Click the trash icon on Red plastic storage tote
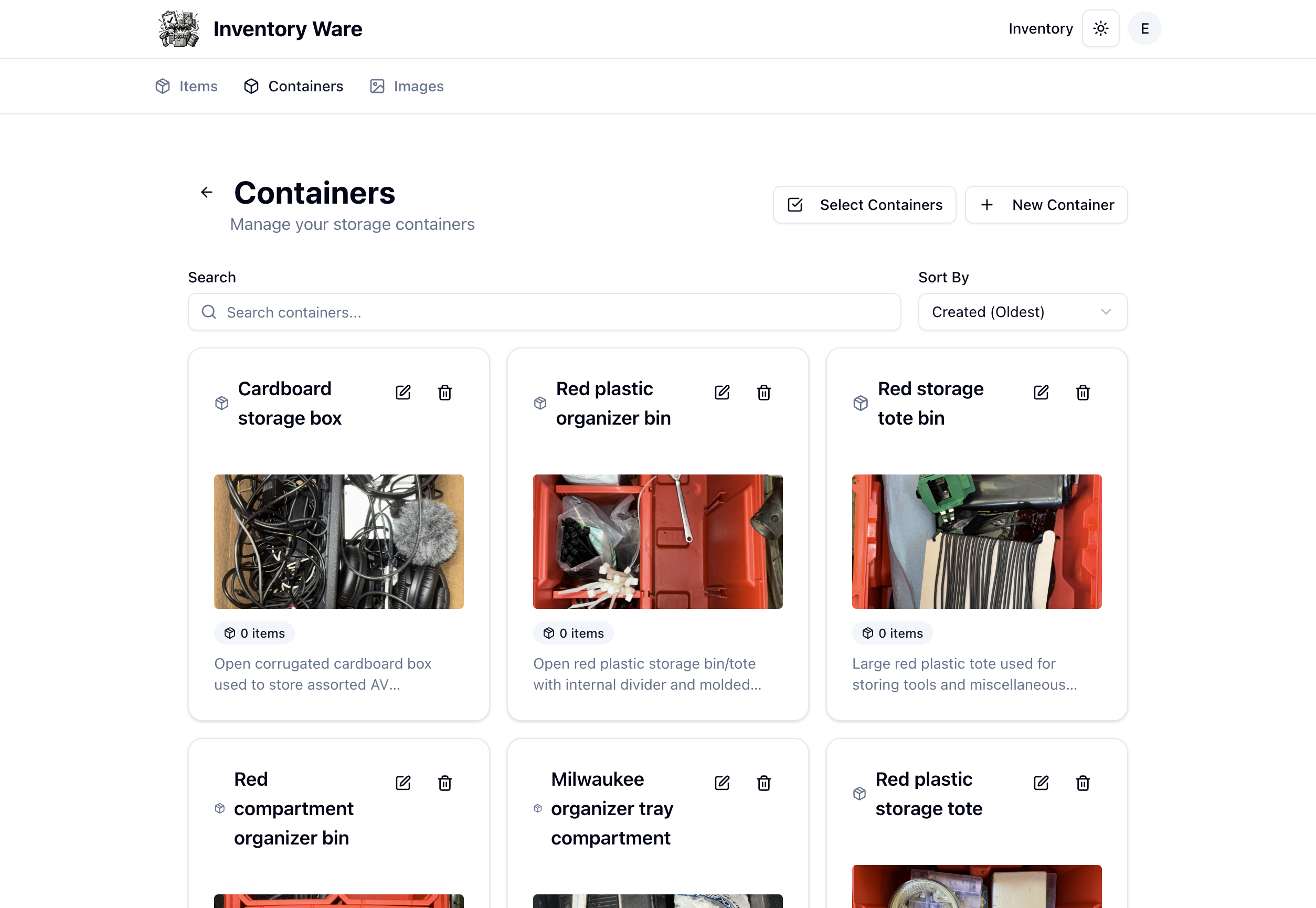The width and height of the screenshot is (1316, 908). tap(1083, 783)
